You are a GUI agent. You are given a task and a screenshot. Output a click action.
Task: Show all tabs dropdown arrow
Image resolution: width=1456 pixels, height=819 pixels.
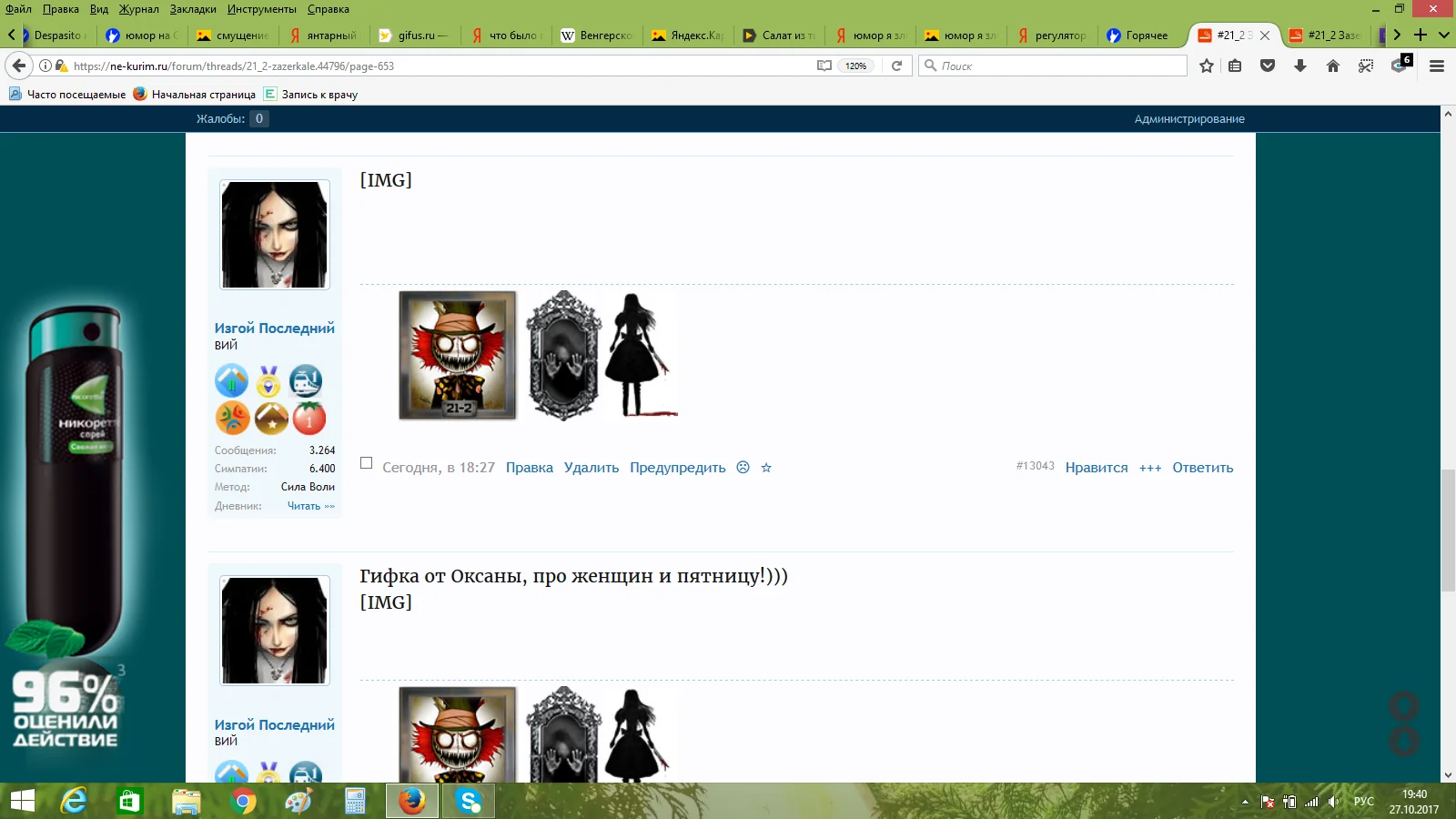pyautogui.click(x=1444, y=35)
